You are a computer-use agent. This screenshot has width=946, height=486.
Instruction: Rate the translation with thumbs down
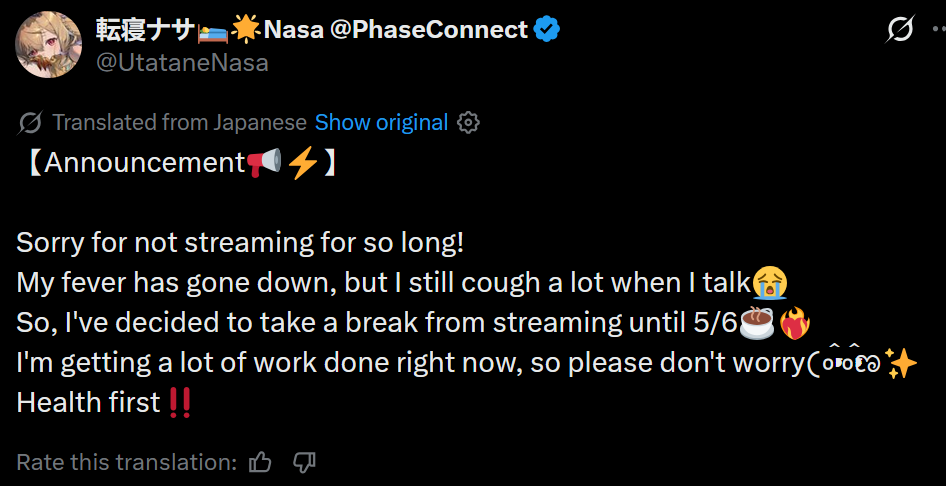click(x=304, y=462)
